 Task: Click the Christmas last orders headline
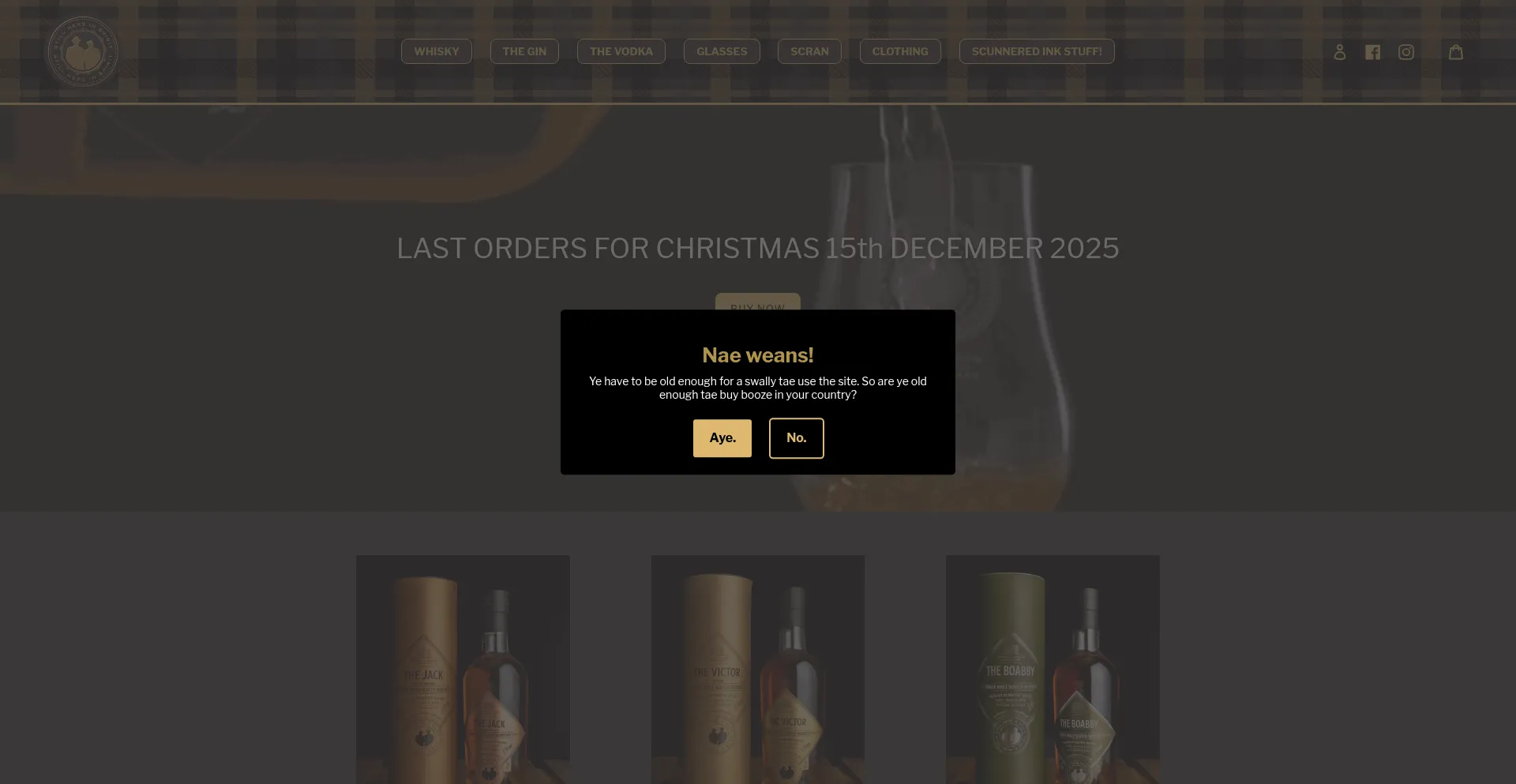pos(758,249)
